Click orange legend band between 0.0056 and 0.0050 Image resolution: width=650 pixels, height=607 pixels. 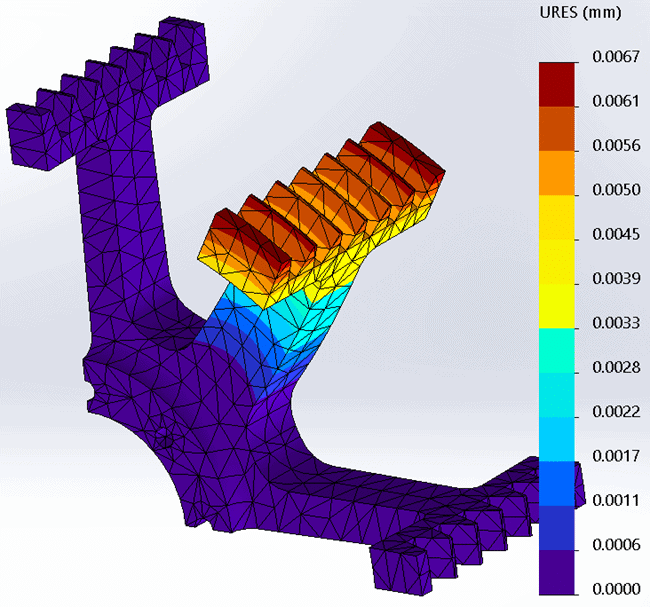click(x=557, y=173)
